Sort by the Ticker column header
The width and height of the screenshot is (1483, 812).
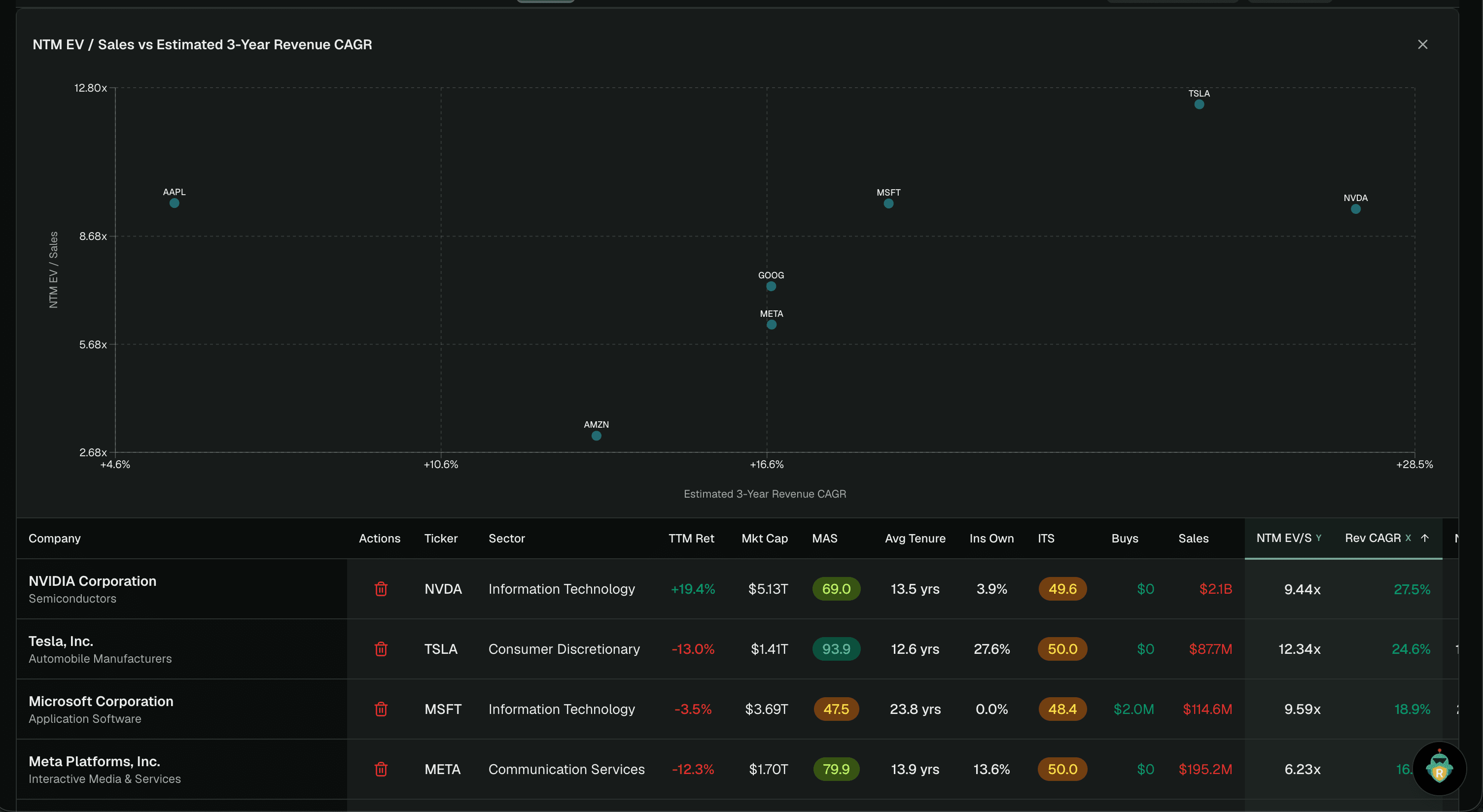[440, 538]
